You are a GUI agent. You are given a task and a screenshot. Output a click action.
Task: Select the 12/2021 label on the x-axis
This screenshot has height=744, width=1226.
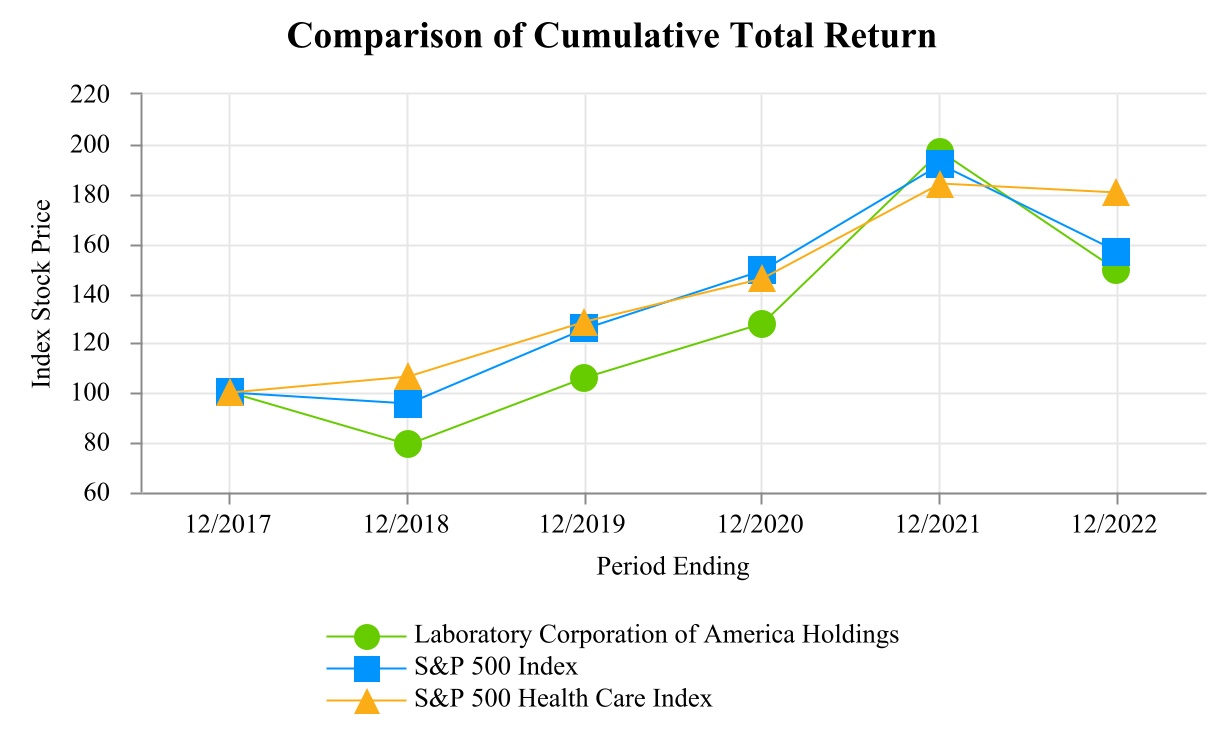939,526
